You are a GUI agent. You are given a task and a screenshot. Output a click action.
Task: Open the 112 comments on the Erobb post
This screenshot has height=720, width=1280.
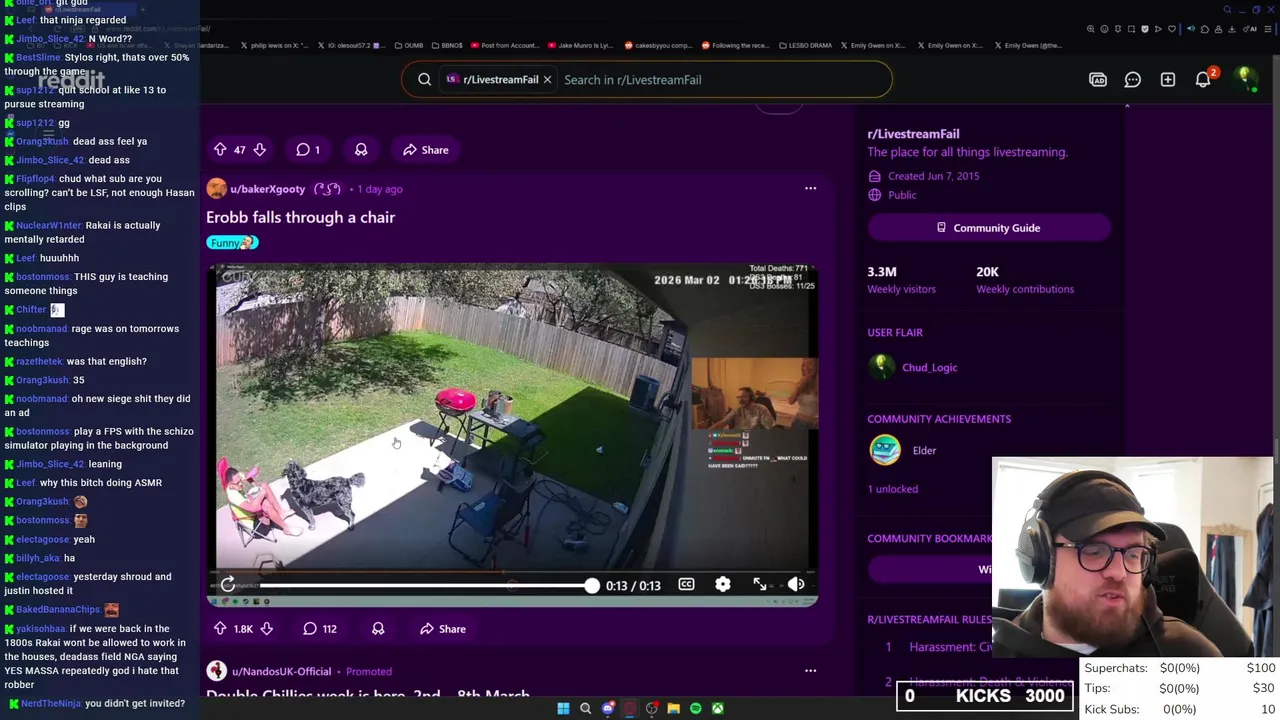click(x=320, y=629)
